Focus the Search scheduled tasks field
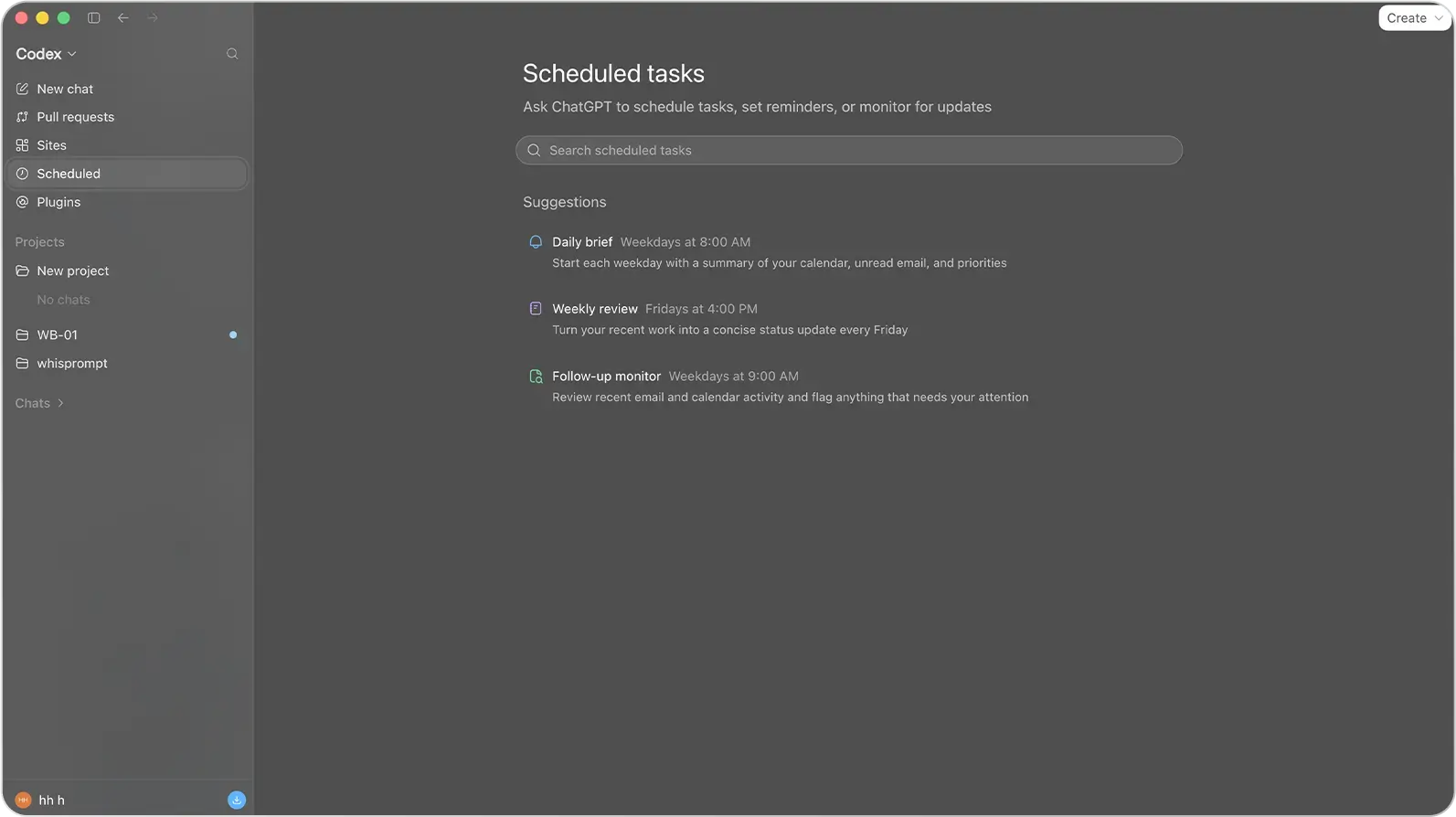Image resolution: width=1456 pixels, height=817 pixels. coord(849,151)
